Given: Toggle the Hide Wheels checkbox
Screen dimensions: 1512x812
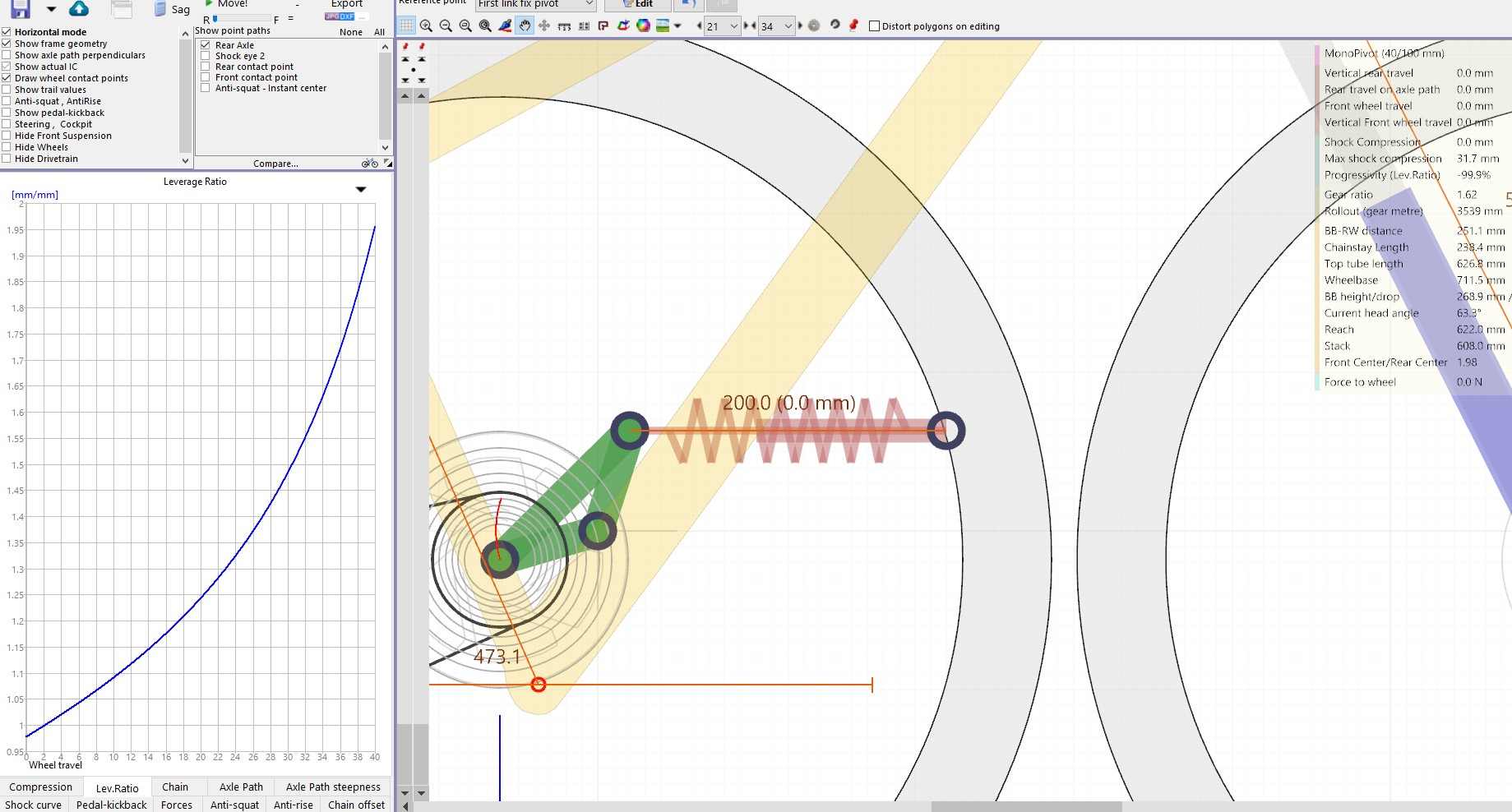Looking at the screenshot, I should [x=7, y=147].
